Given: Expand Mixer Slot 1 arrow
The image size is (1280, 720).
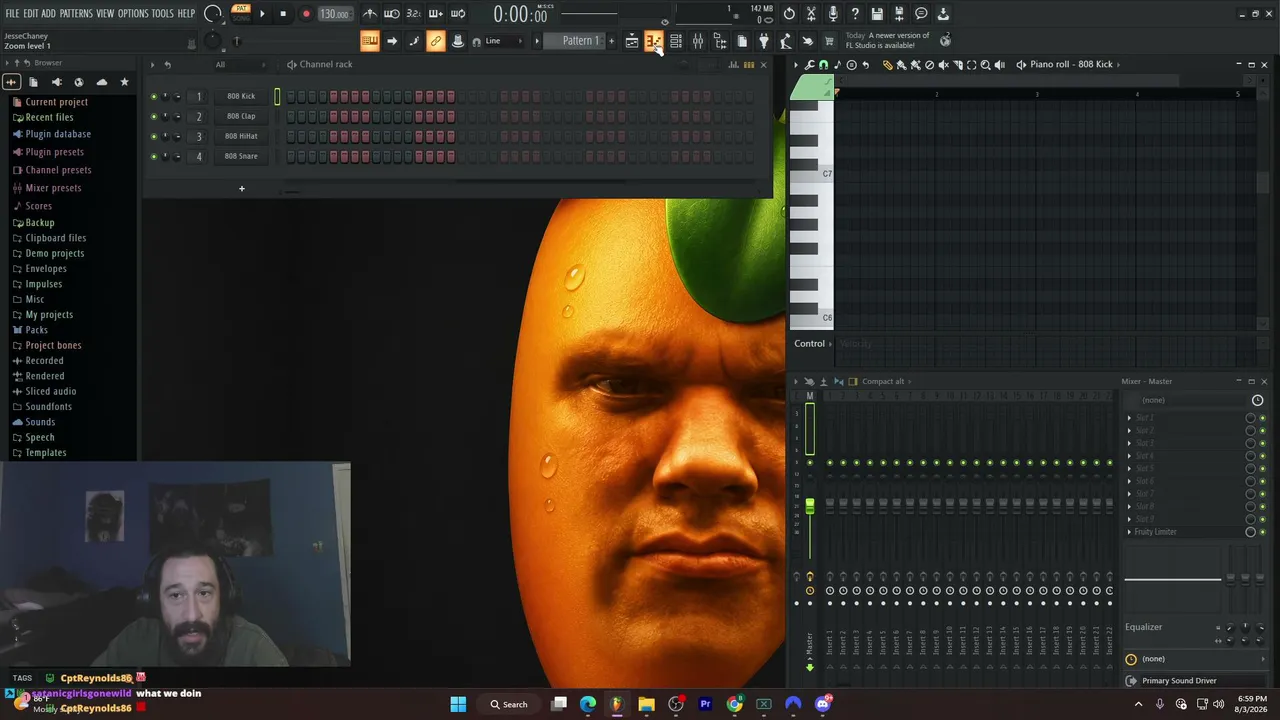Looking at the screenshot, I should click(1130, 418).
